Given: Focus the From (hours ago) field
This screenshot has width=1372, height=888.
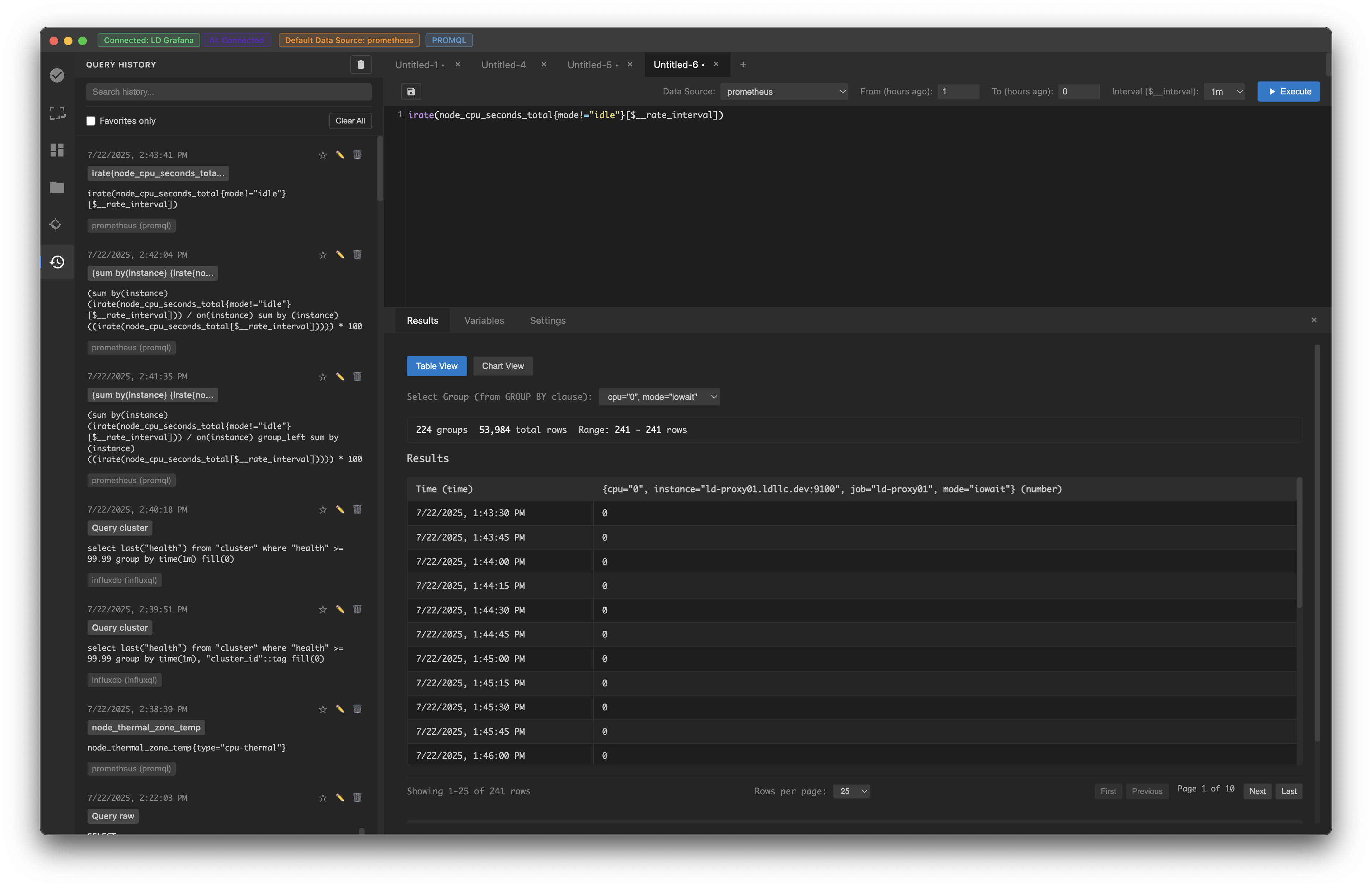Looking at the screenshot, I should [958, 92].
